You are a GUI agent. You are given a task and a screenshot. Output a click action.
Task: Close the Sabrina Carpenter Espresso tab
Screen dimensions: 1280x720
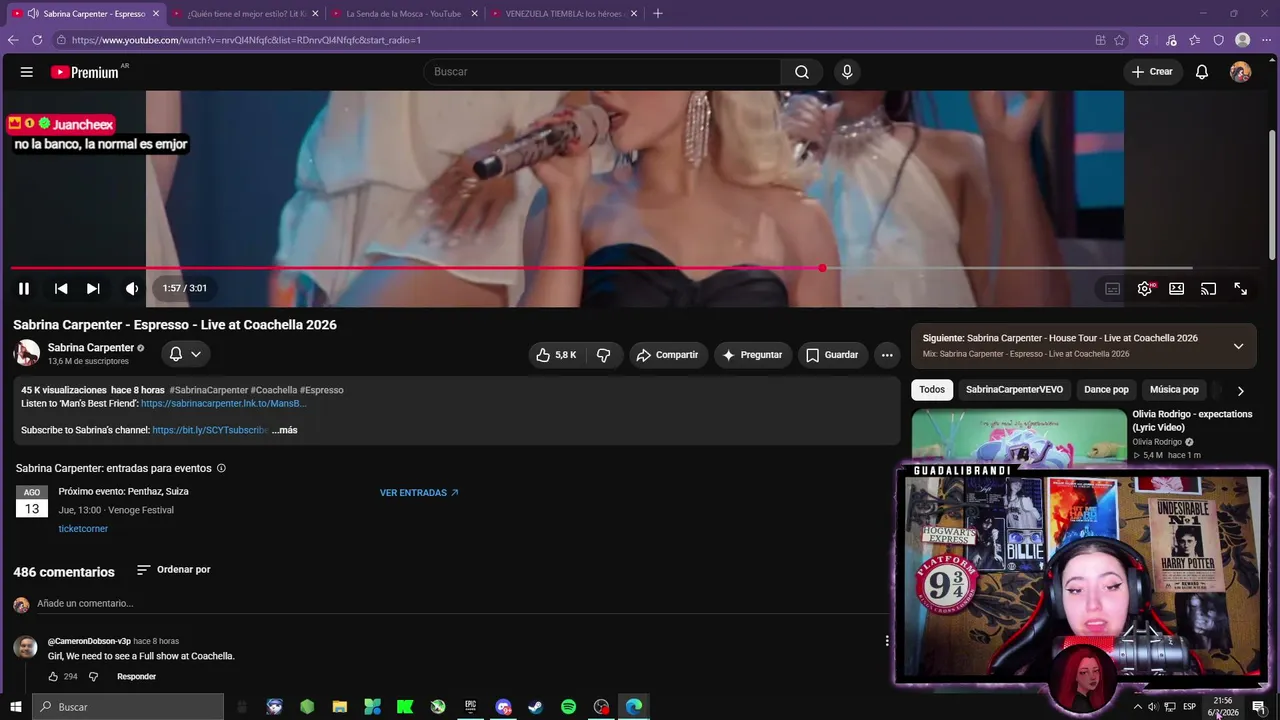[156, 14]
